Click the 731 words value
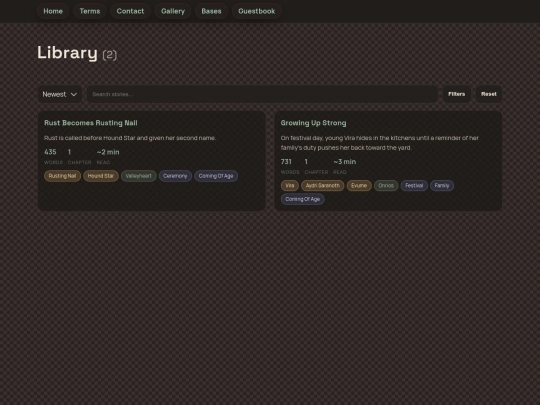 pos(286,162)
